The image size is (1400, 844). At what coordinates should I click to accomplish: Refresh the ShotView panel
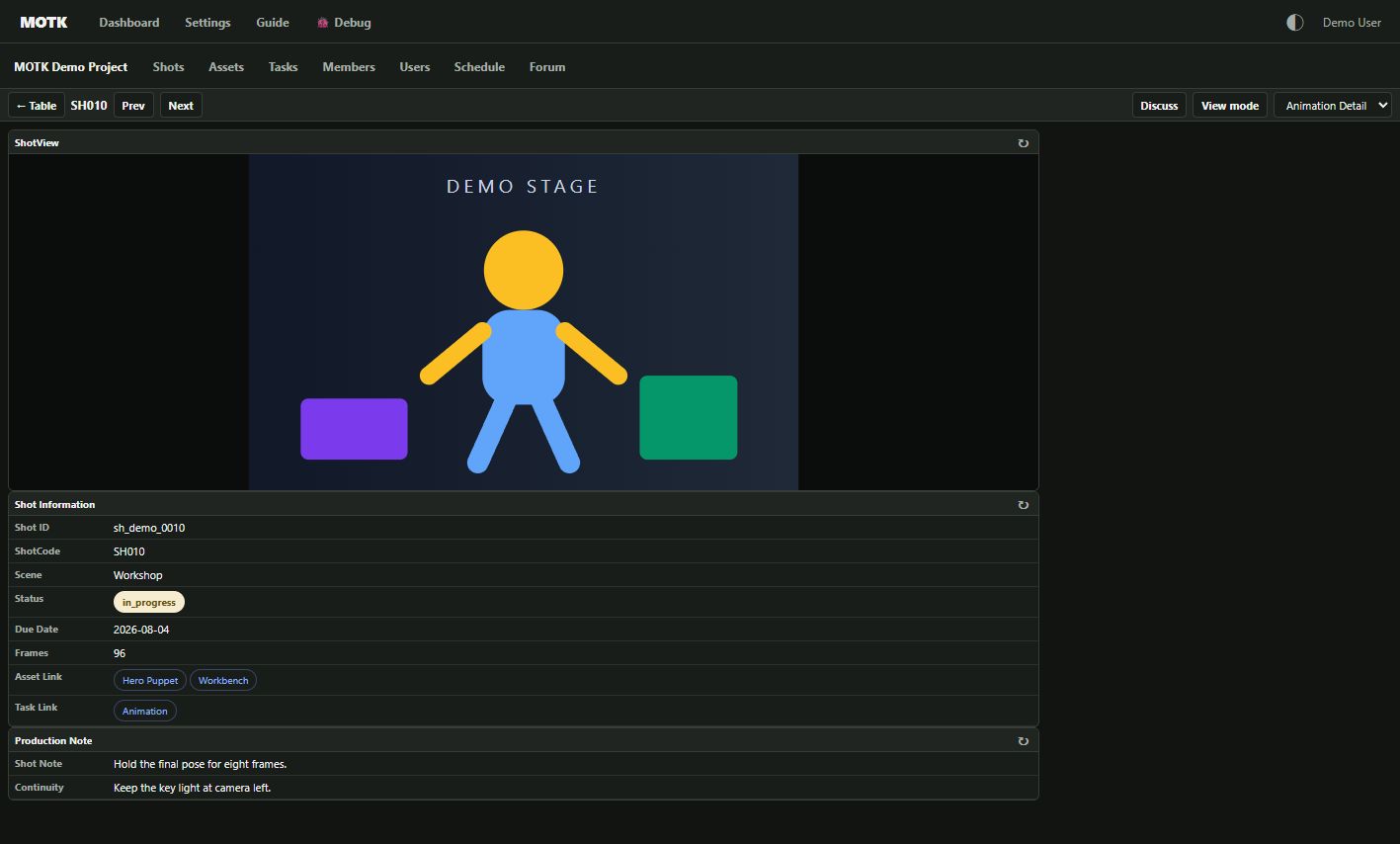click(1023, 143)
